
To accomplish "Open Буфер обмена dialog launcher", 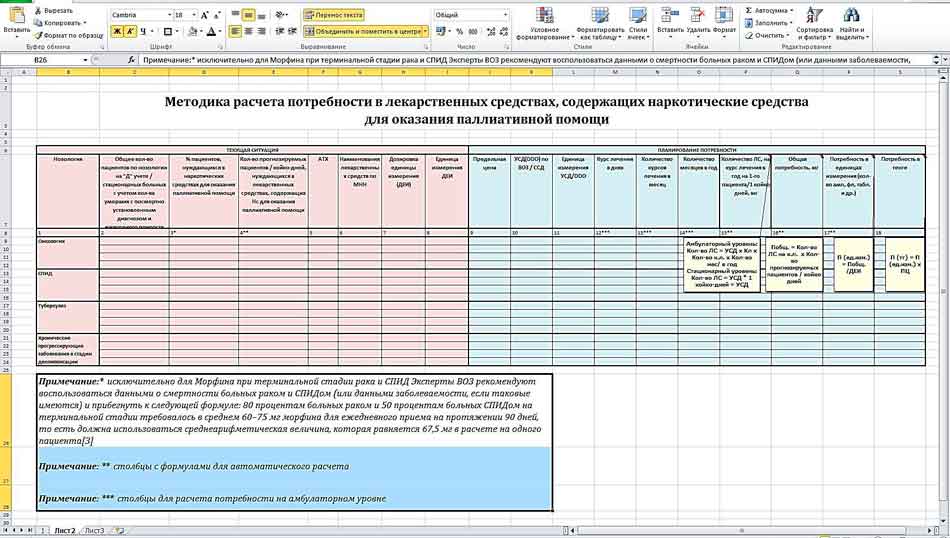I will click(102, 47).
